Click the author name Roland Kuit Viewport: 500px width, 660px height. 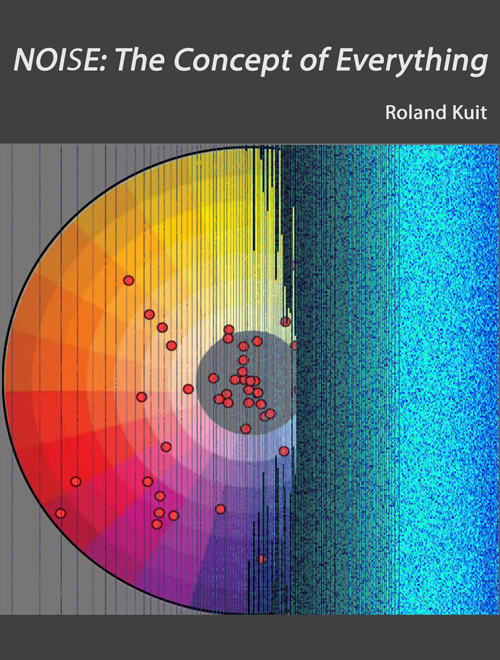[436, 112]
